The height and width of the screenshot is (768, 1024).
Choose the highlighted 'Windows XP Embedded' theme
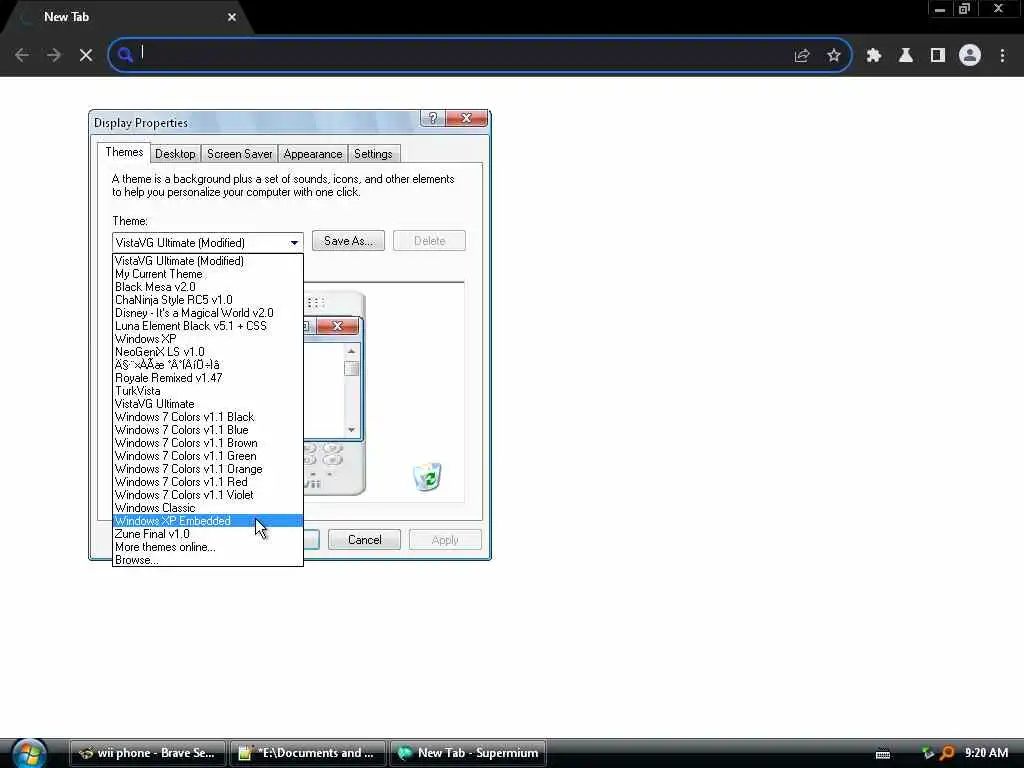[x=208, y=521]
